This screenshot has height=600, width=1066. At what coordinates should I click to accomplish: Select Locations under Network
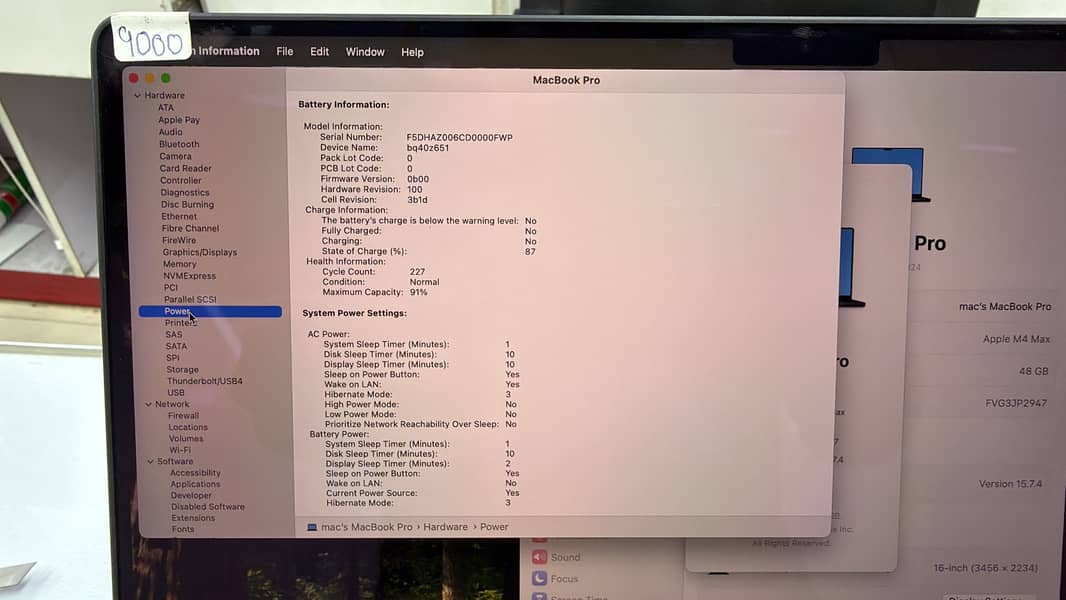tap(188, 427)
